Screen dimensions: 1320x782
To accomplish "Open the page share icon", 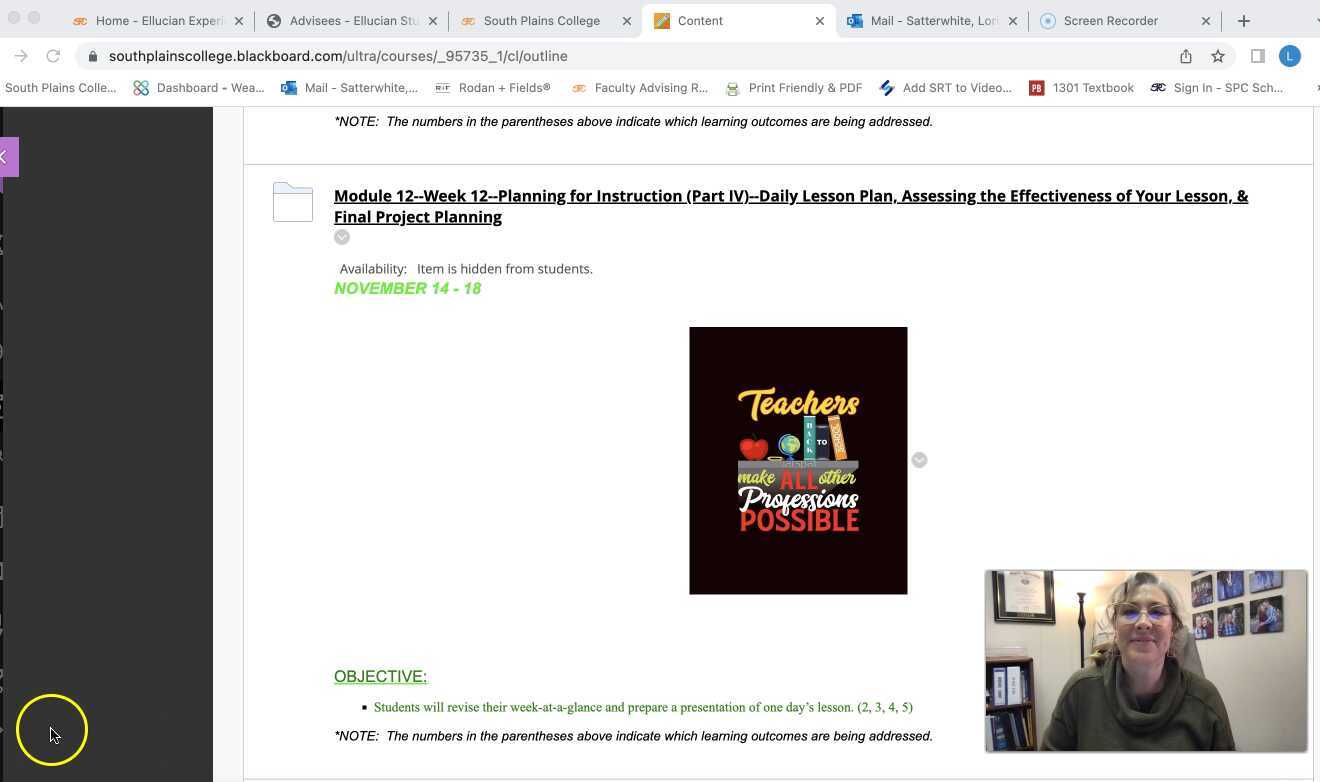I will point(1186,56).
